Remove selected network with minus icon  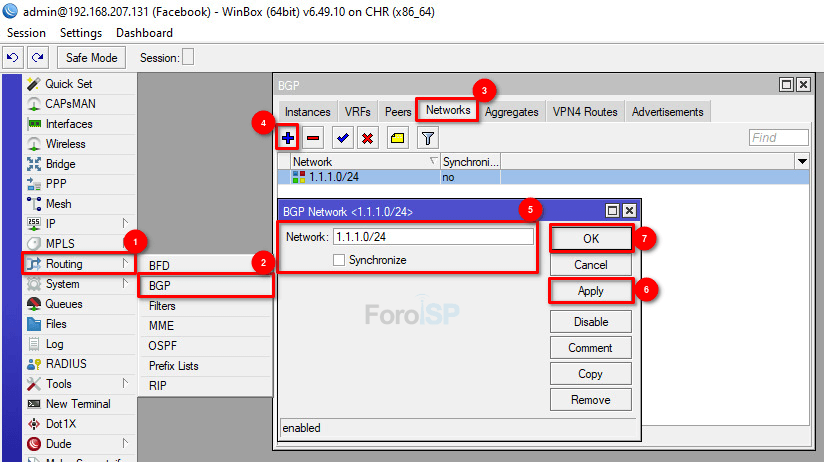pos(313,138)
